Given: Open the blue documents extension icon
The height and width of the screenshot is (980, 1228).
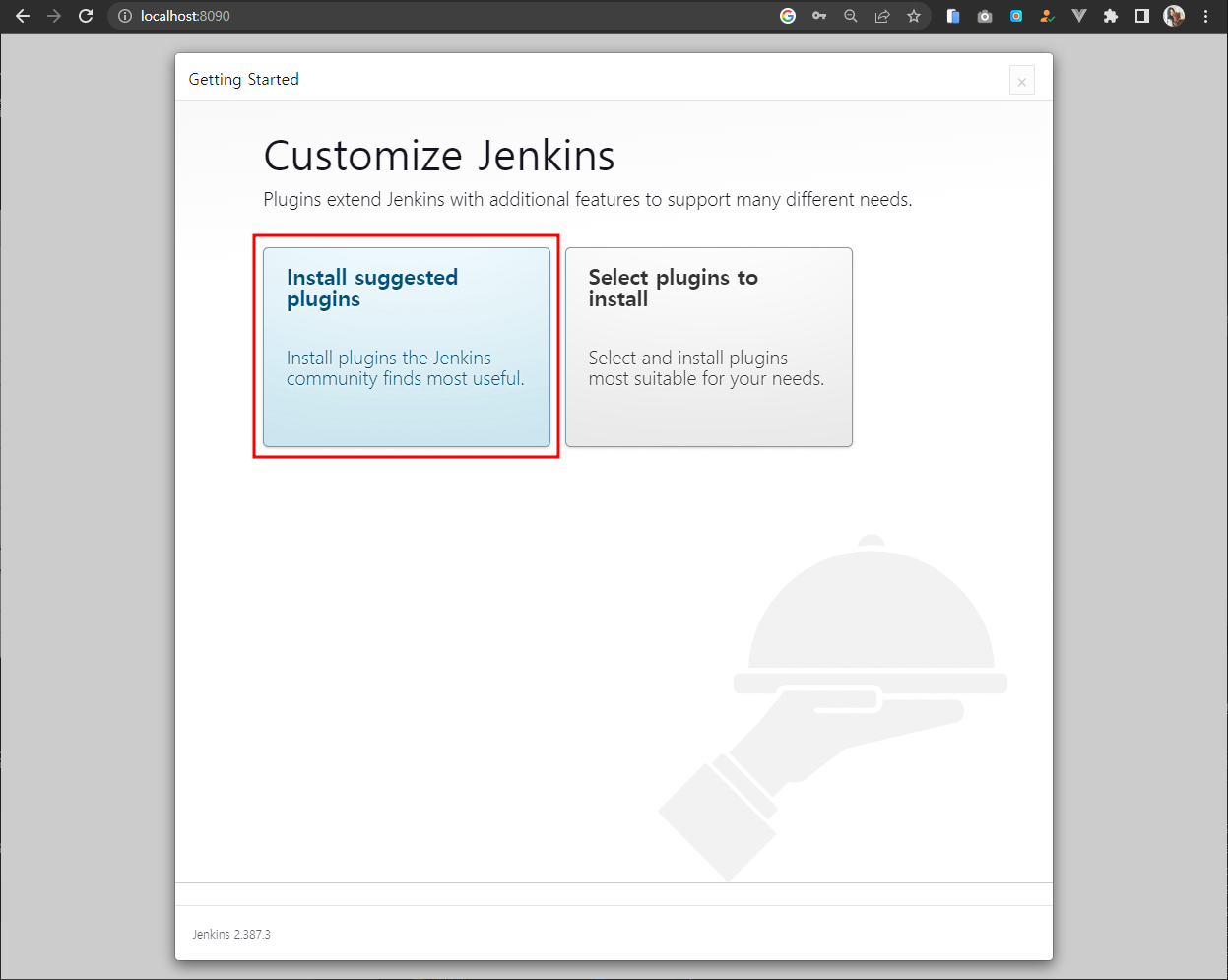Looking at the screenshot, I should pyautogui.click(x=953, y=16).
